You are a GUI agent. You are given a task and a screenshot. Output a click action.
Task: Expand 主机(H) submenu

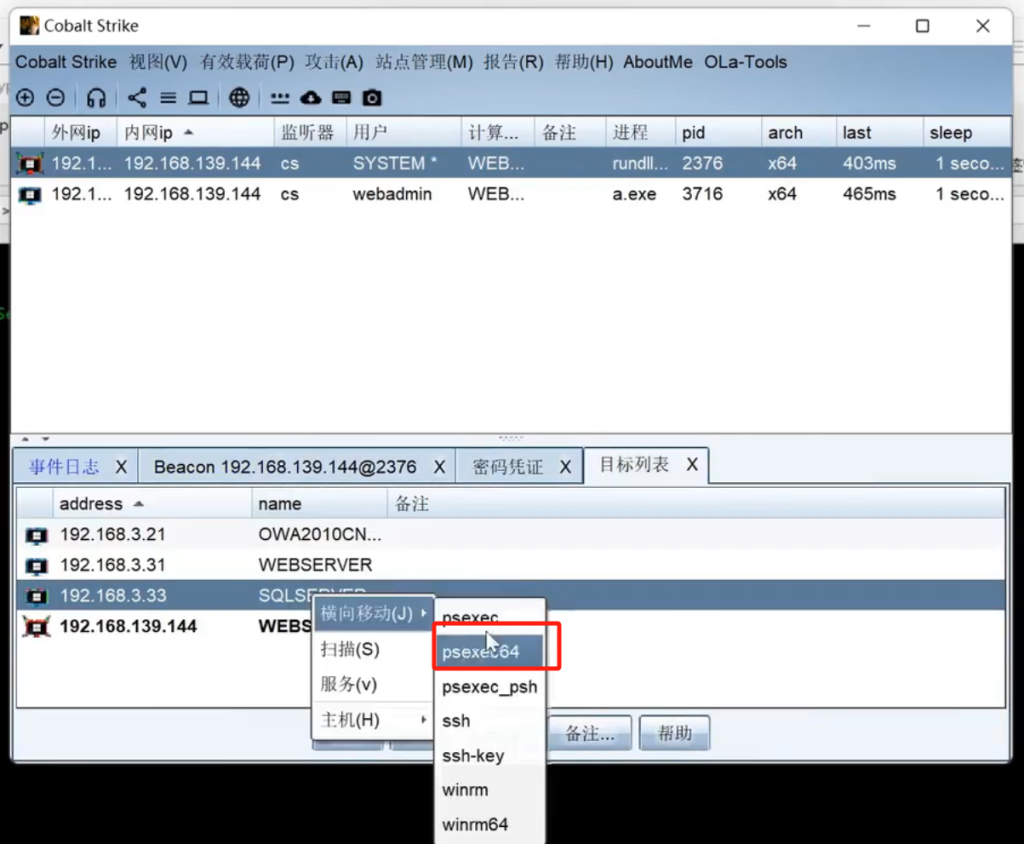(x=374, y=720)
